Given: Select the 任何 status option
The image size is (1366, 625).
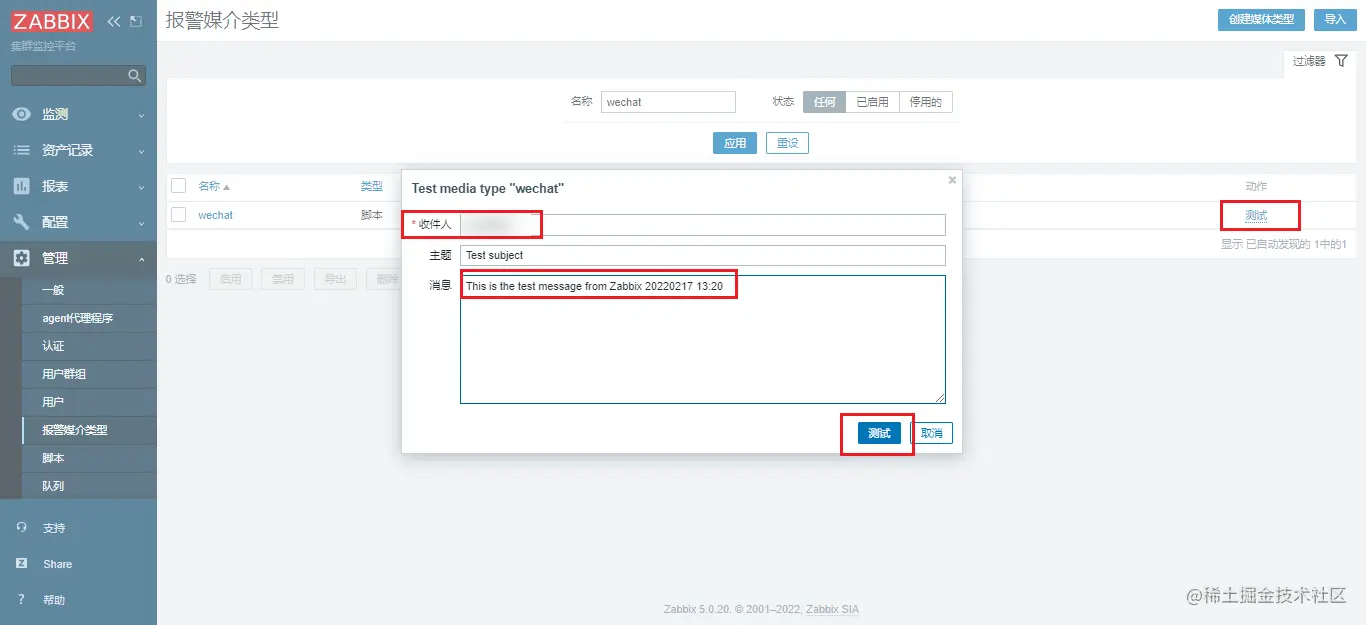Looking at the screenshot, I should click(x=824, y=102).
